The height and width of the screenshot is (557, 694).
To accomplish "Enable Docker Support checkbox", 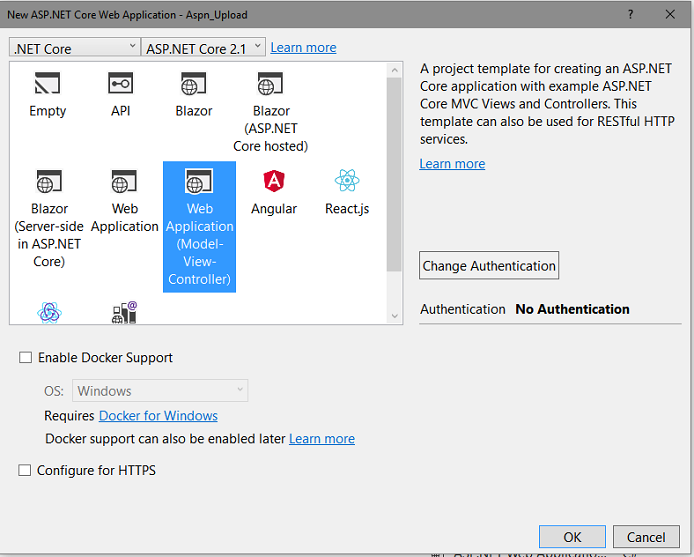I will point(25,357).
